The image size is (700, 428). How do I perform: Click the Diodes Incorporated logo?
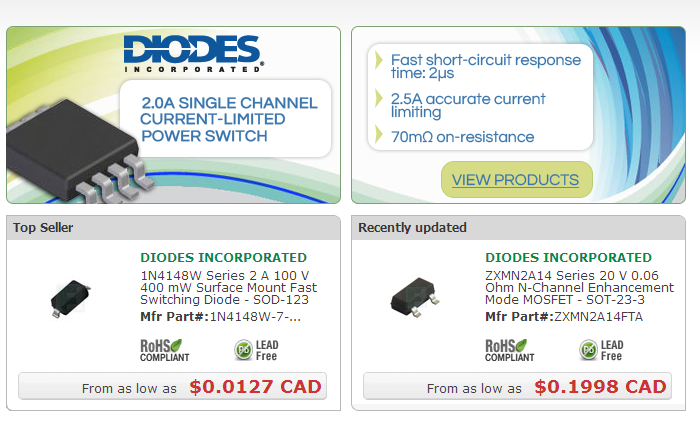click(193, 54)
